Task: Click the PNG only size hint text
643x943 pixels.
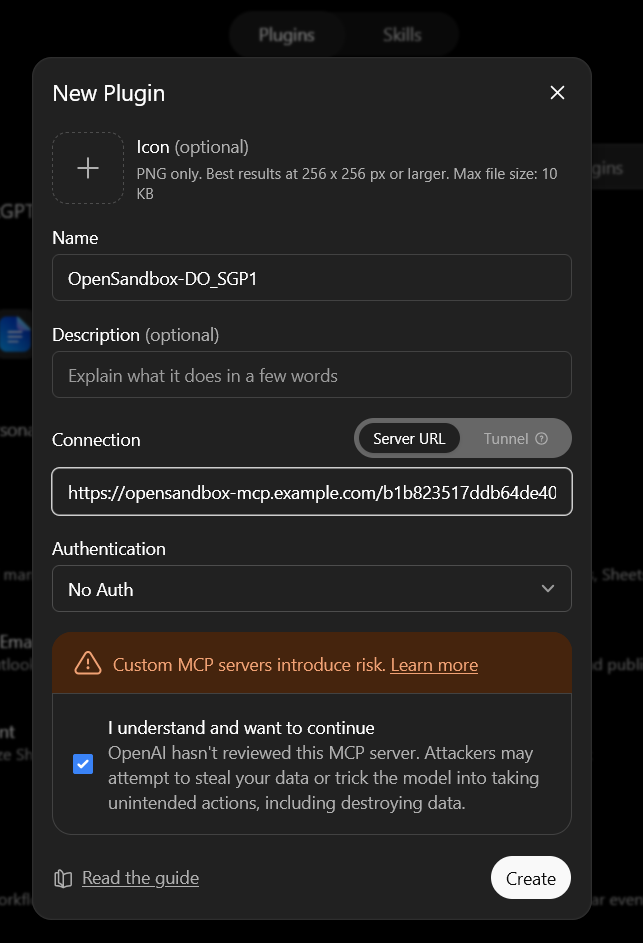Action: pos(347,183)
